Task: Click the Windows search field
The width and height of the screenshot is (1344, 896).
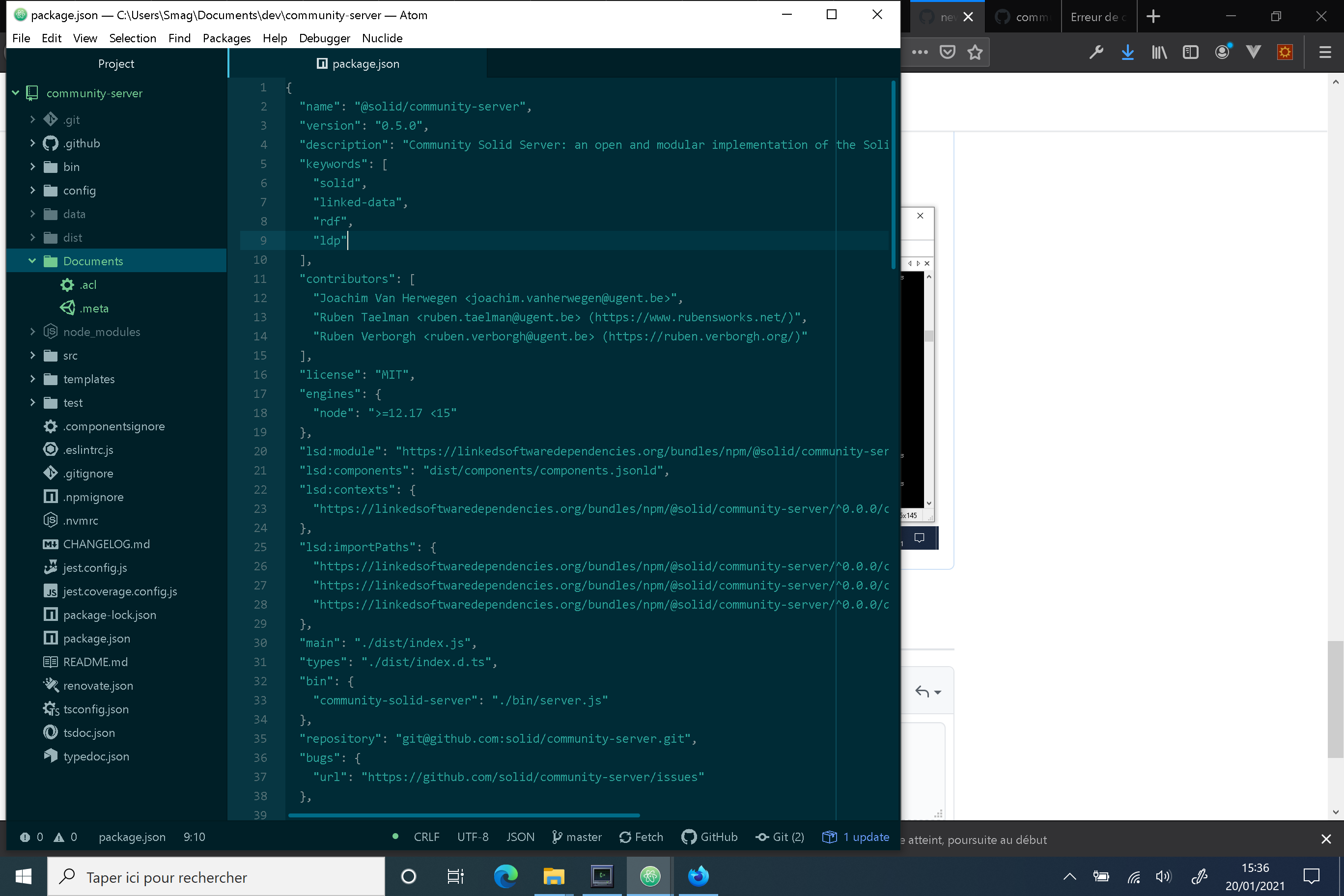Action: 217,876
